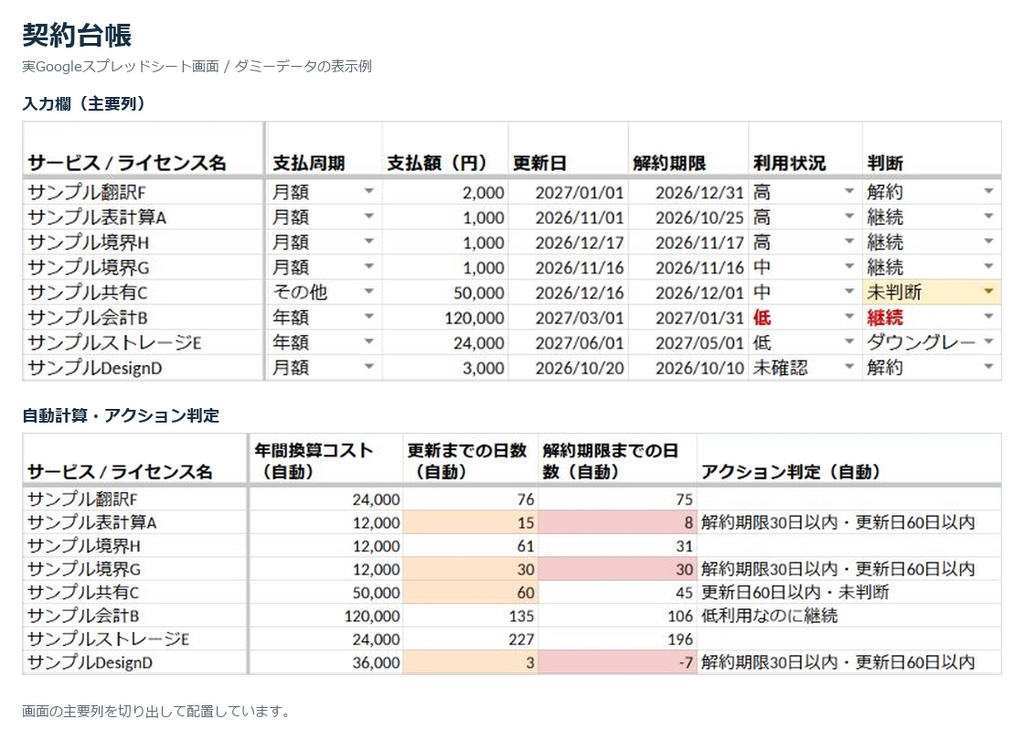Open 判断 dropdown for サンプル共有C
Screen dimensions: 1024x730
tap(989, 291)
